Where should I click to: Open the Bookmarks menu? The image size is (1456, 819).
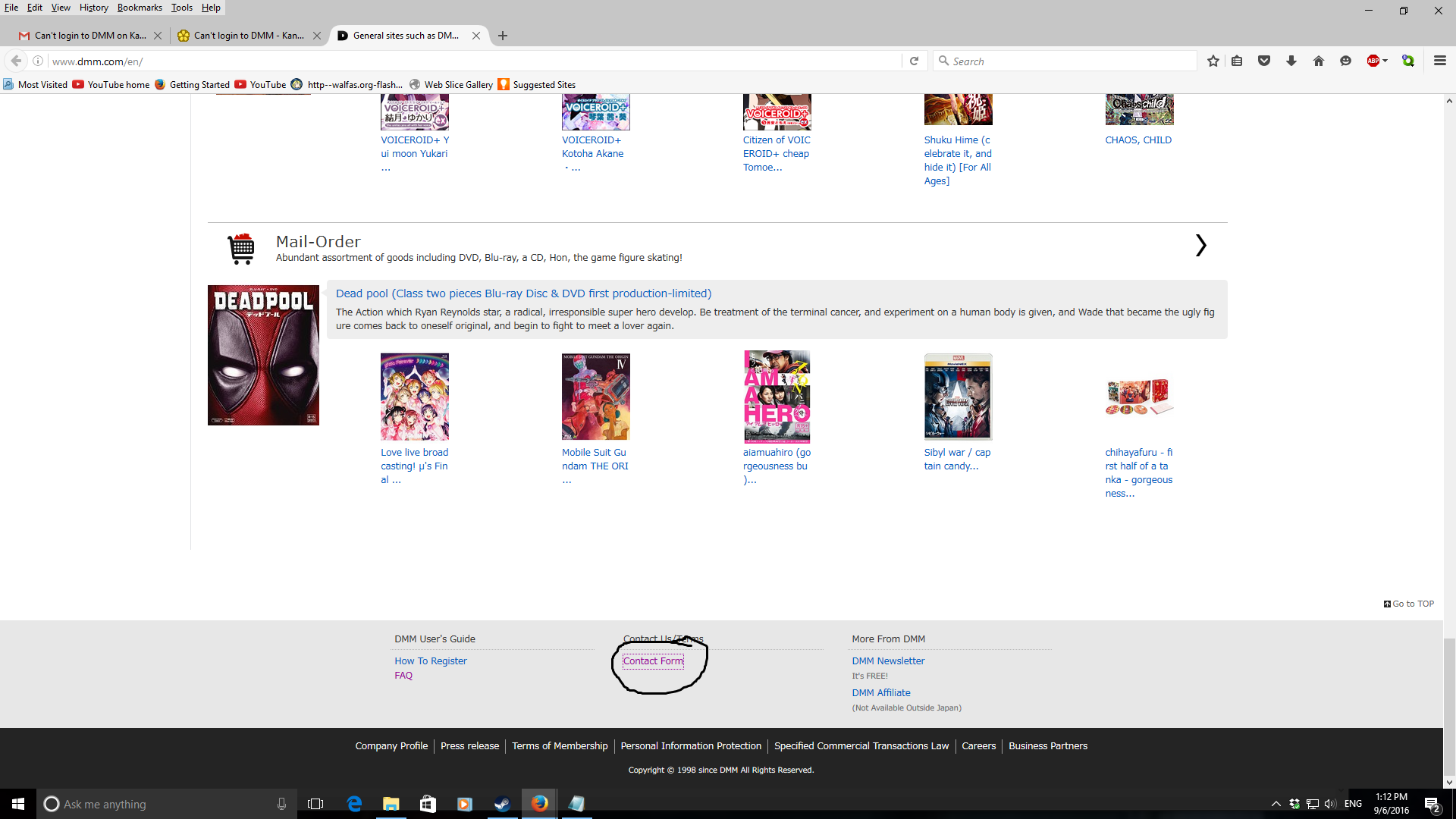140,8
